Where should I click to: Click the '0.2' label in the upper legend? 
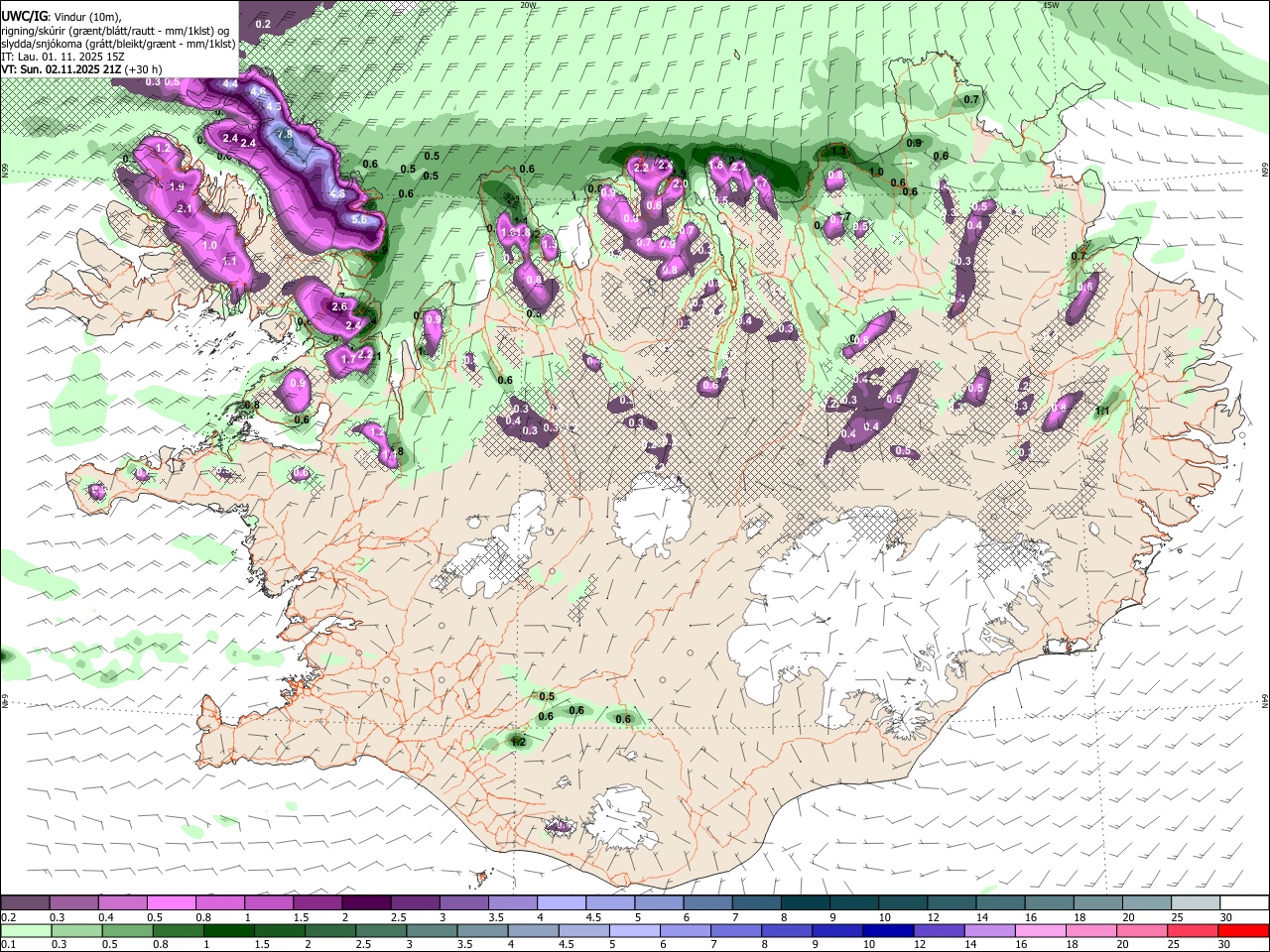point(8,918)
